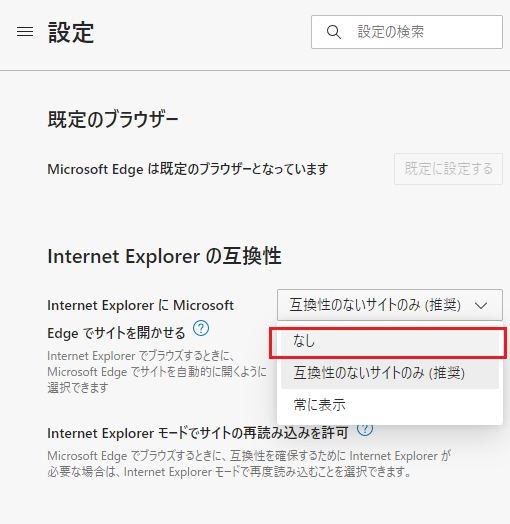Click the 設定 page title
The width and height of the screenshot is (510, 524).
click(71, 32)
